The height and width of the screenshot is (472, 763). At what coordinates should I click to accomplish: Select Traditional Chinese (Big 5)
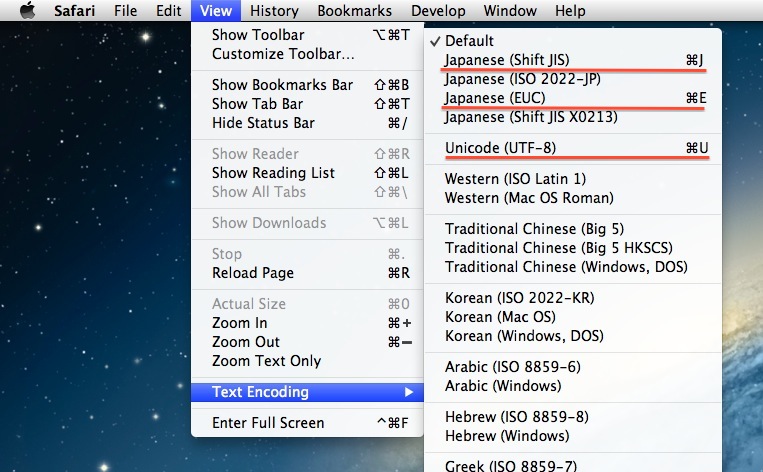573,229
